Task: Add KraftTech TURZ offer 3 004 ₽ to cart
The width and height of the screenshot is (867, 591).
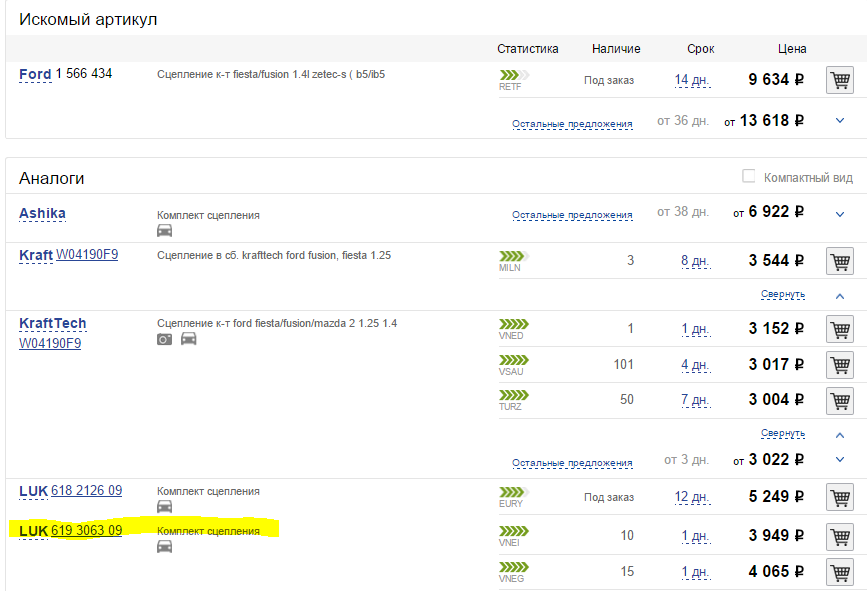Action: [840, 400]
